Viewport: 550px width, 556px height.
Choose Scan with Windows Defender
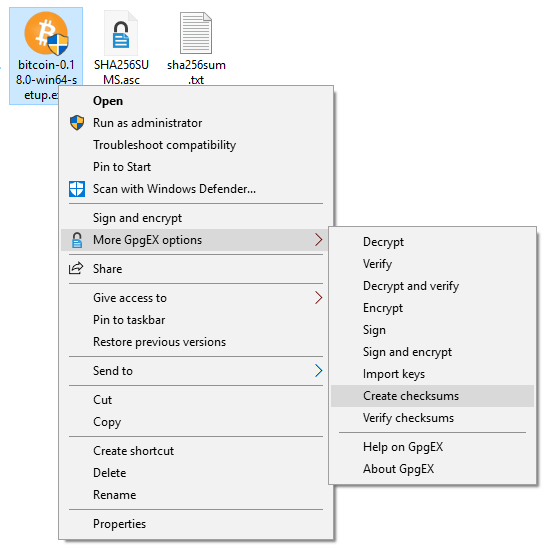[x=196, y=189]
